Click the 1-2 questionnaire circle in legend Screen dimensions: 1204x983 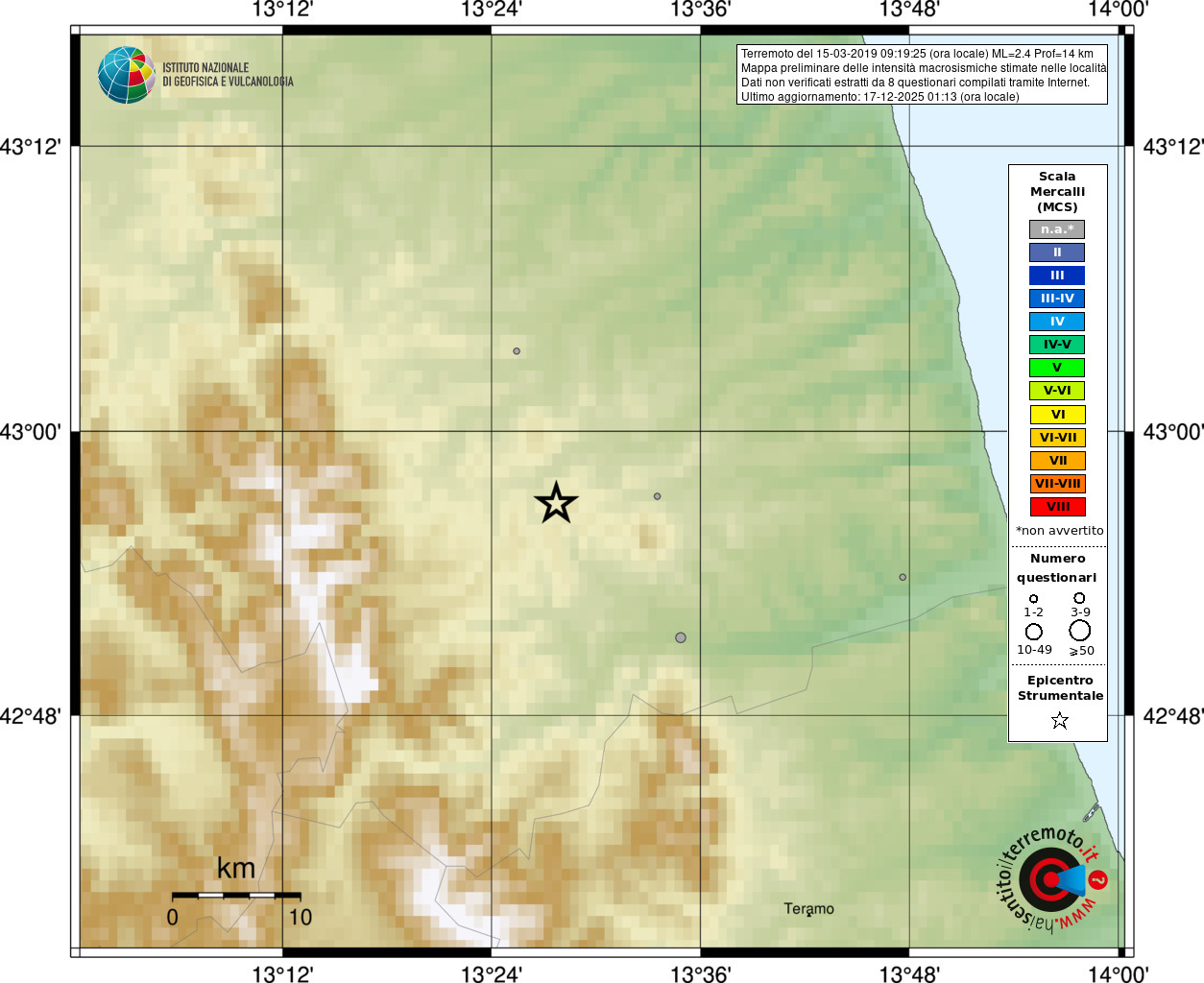point(1034,599)
